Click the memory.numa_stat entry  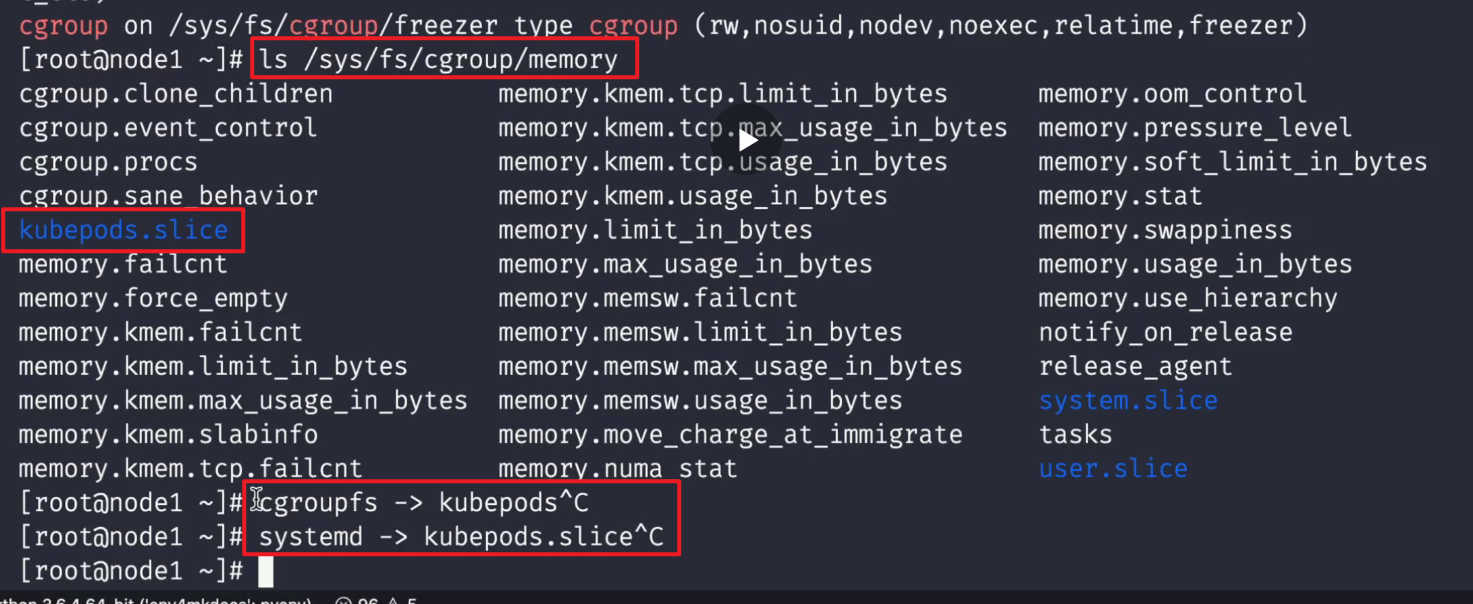click(x=618, y=469)
